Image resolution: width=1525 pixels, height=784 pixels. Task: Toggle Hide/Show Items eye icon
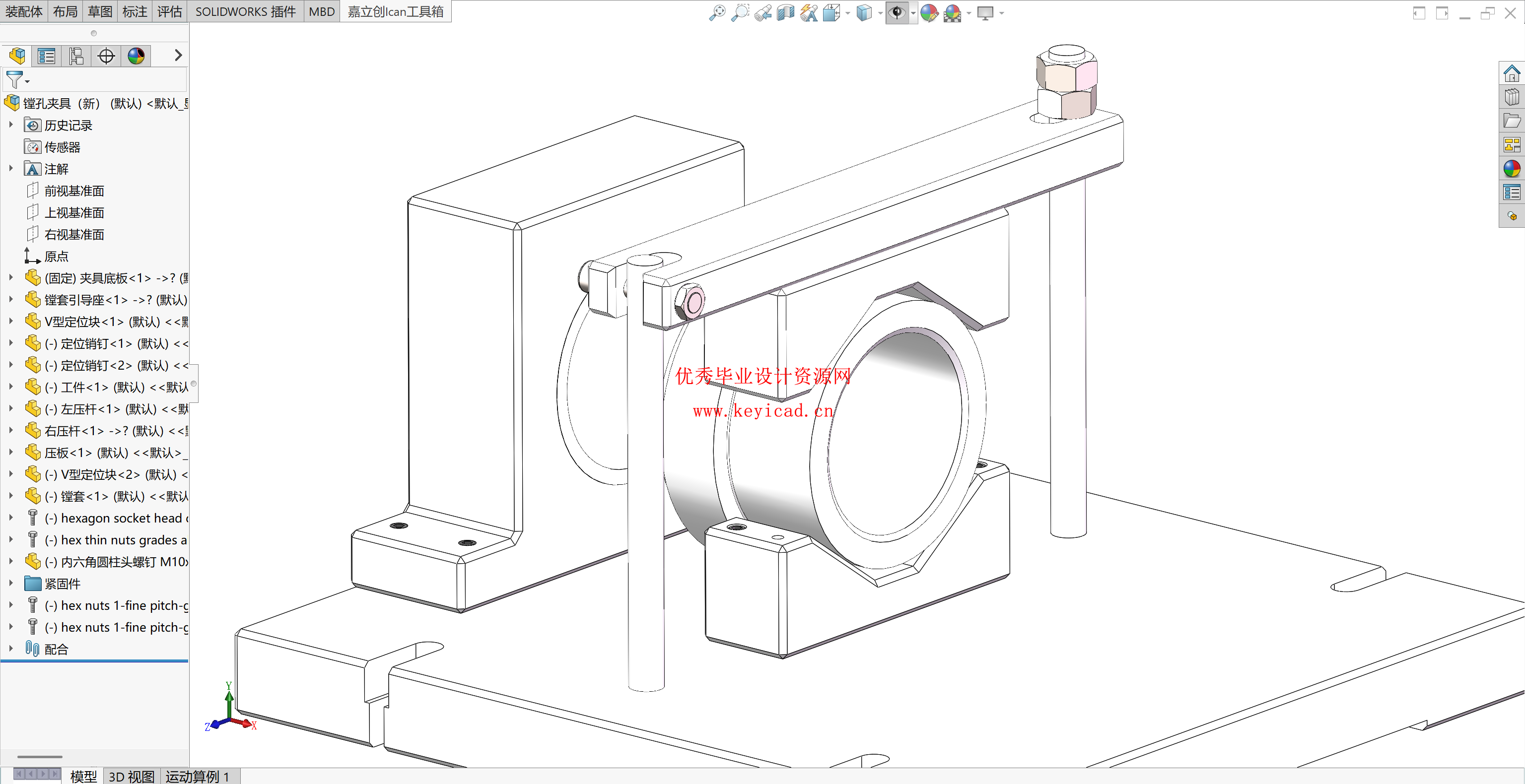click(x=898, y=12)
